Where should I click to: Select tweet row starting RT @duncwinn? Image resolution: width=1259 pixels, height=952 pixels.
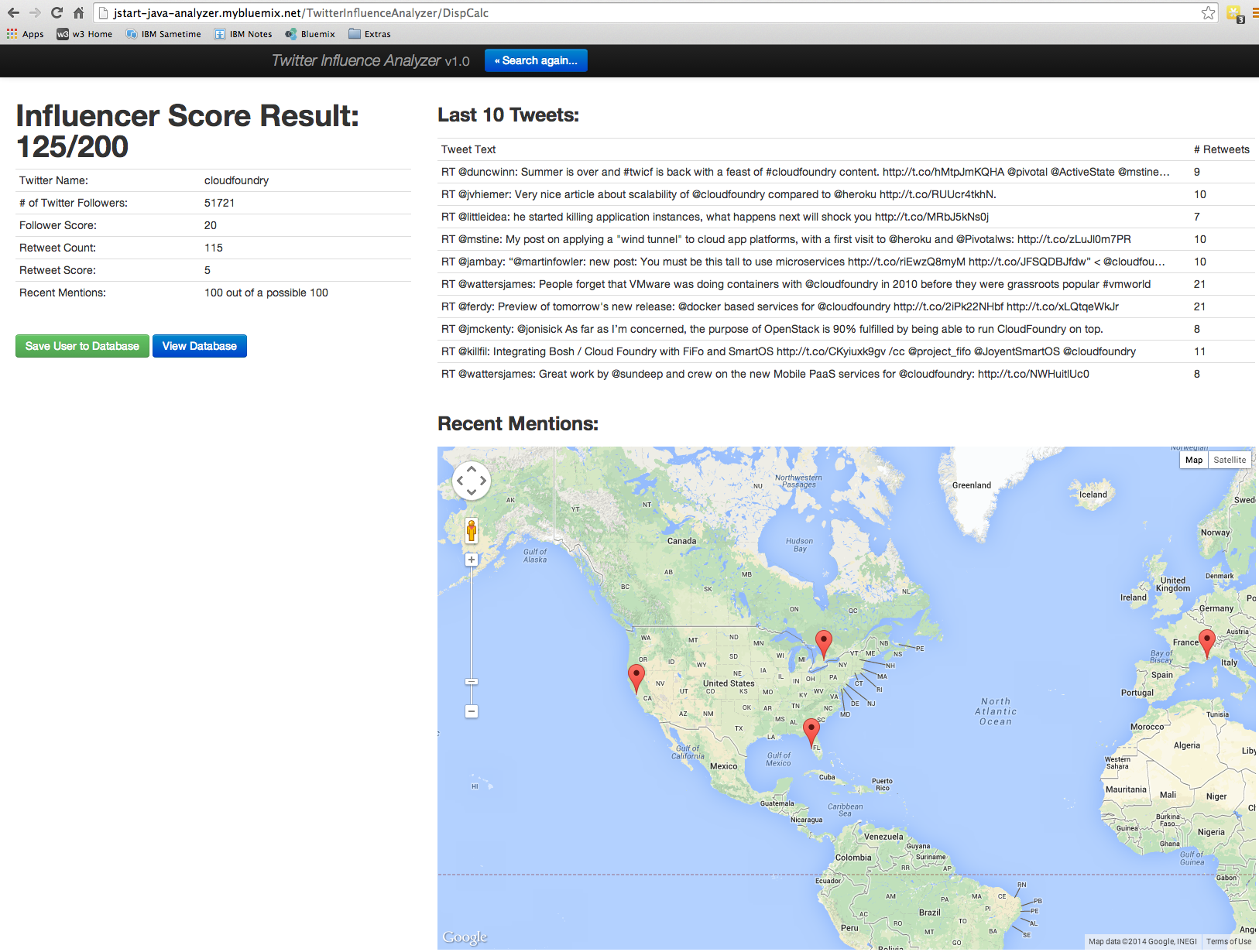pos(846,172)
